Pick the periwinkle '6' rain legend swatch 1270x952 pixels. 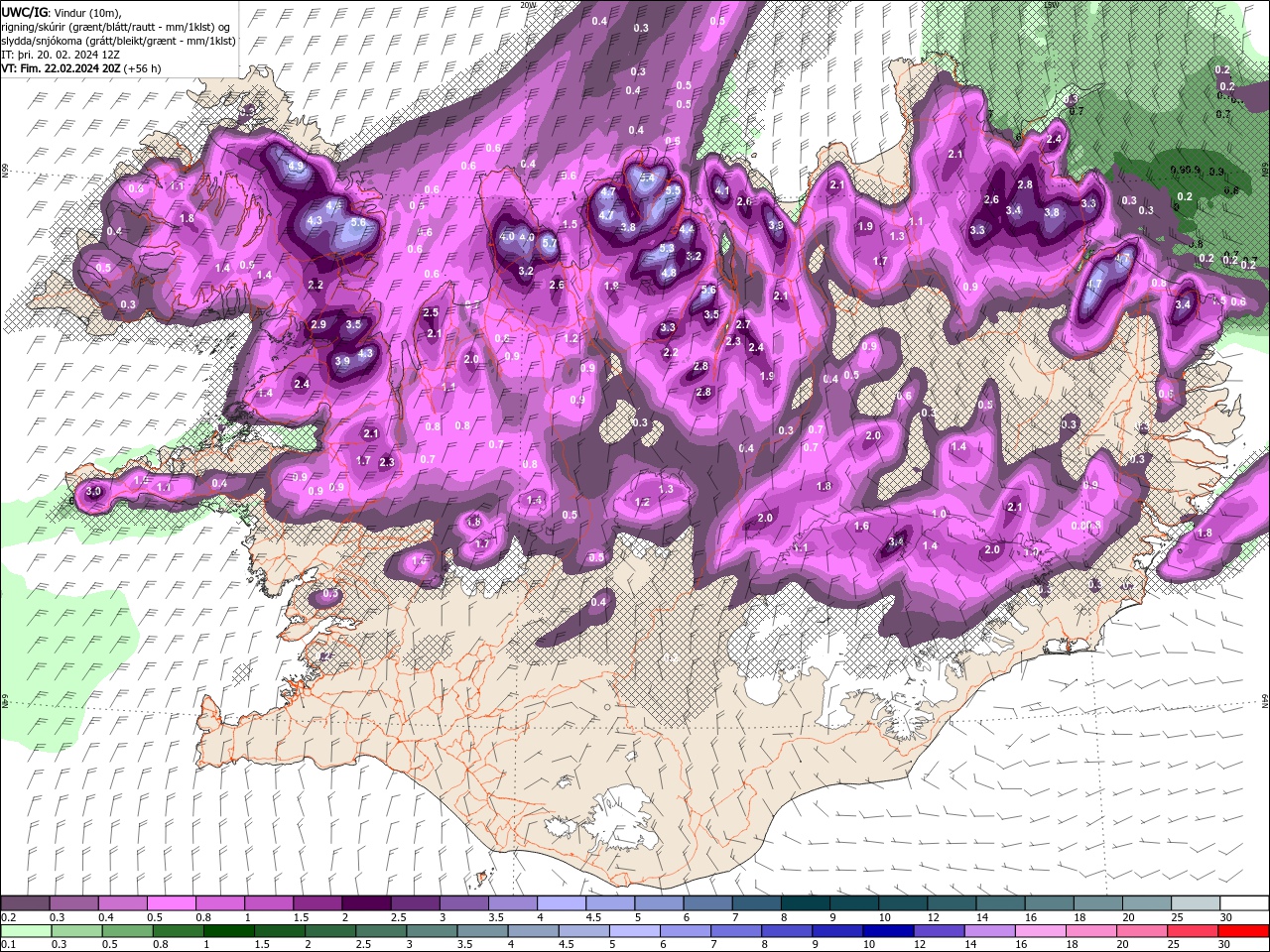[x=686, y=931]
